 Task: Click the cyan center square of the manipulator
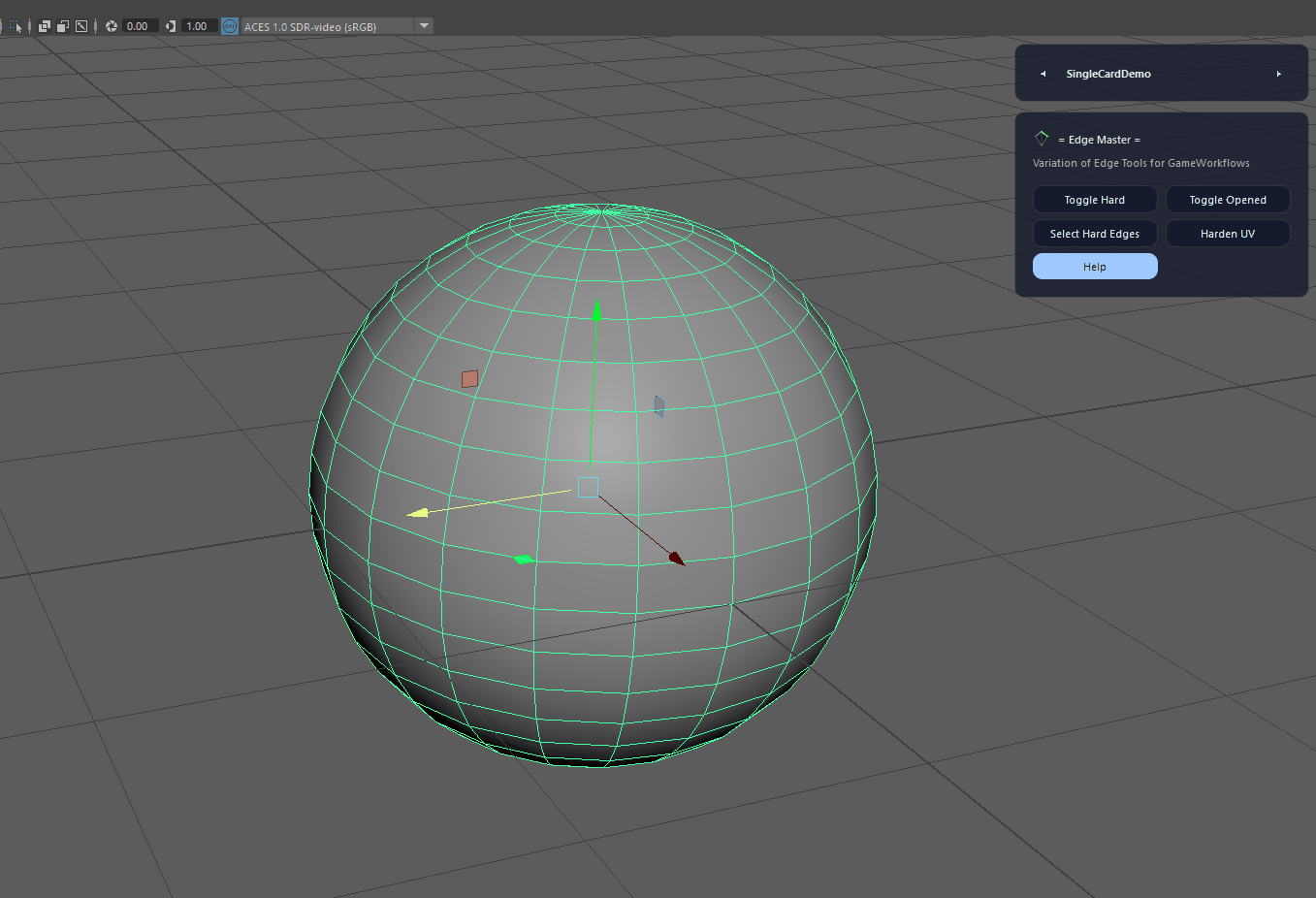588,487
